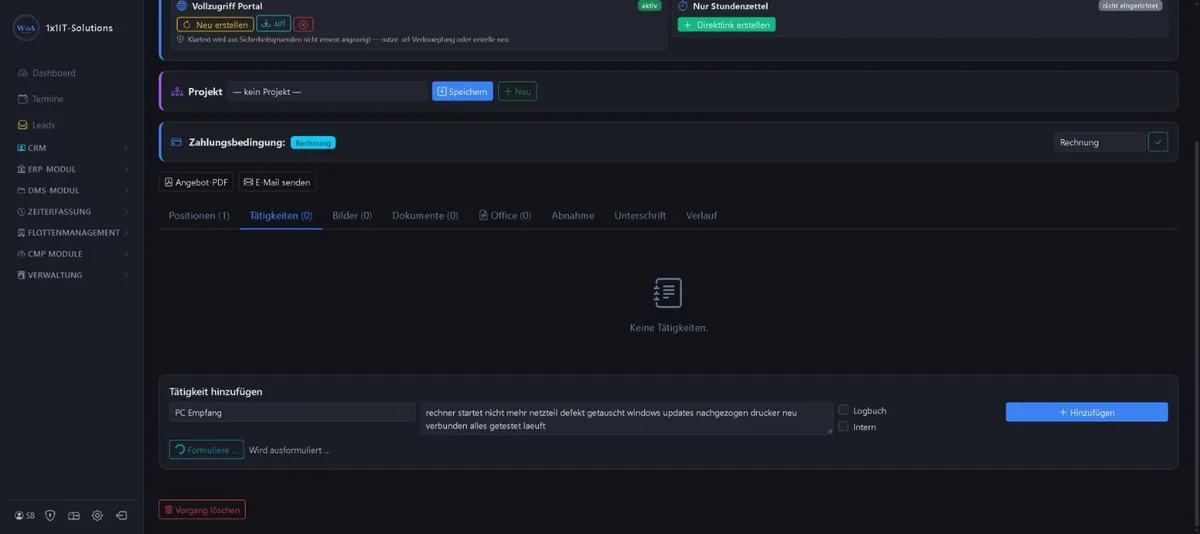Click the empty activities notebook icon

coord(667,293)
